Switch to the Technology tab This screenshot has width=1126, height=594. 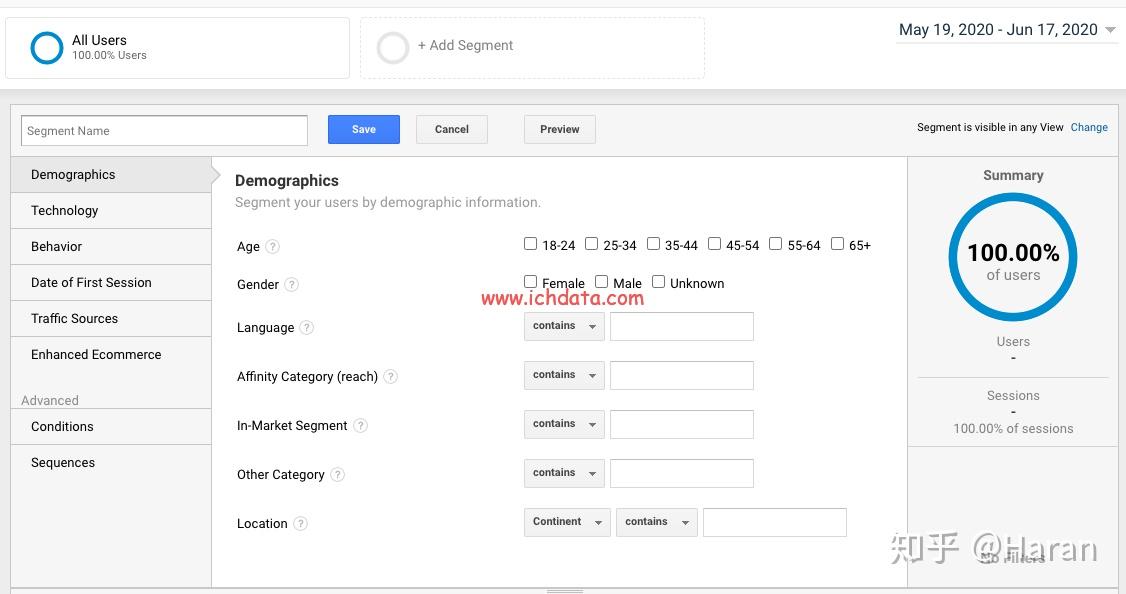[x=65, y=210]
